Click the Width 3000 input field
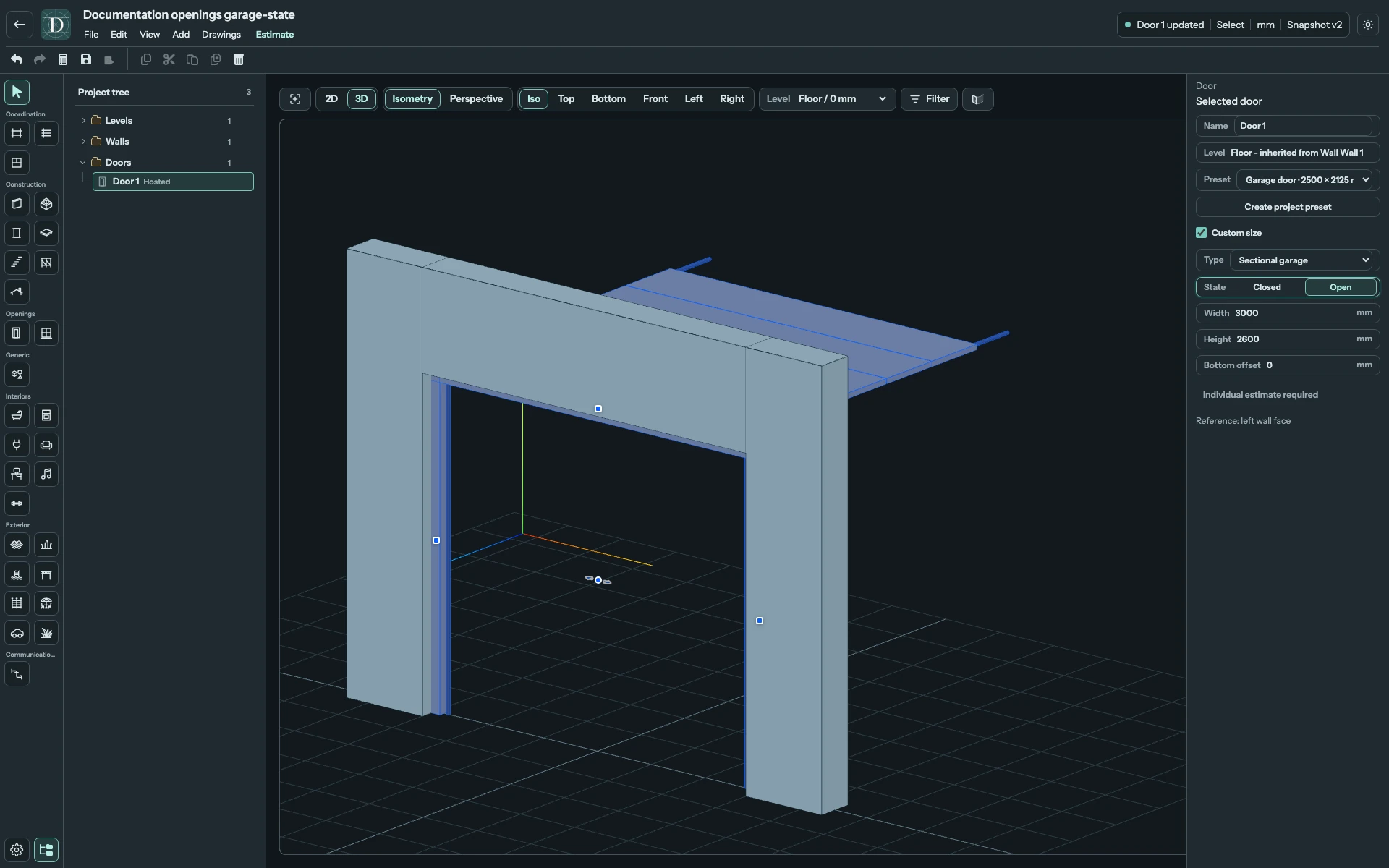Image resolution: width=1389 pixels, height=868 pixels. (x=1288, y=313)
